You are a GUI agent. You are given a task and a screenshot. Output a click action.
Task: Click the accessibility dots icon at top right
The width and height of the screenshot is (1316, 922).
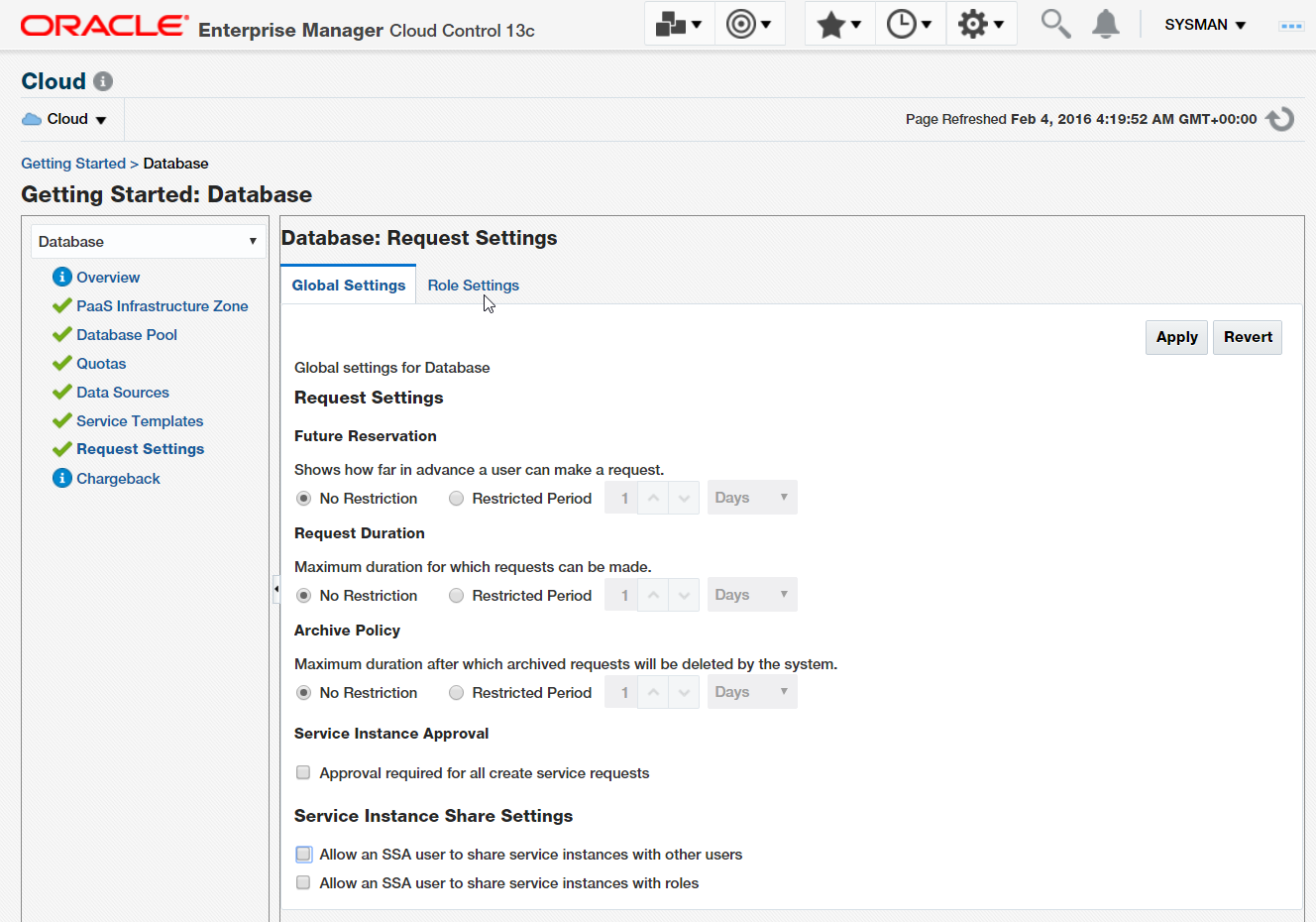coord(1290,26)
